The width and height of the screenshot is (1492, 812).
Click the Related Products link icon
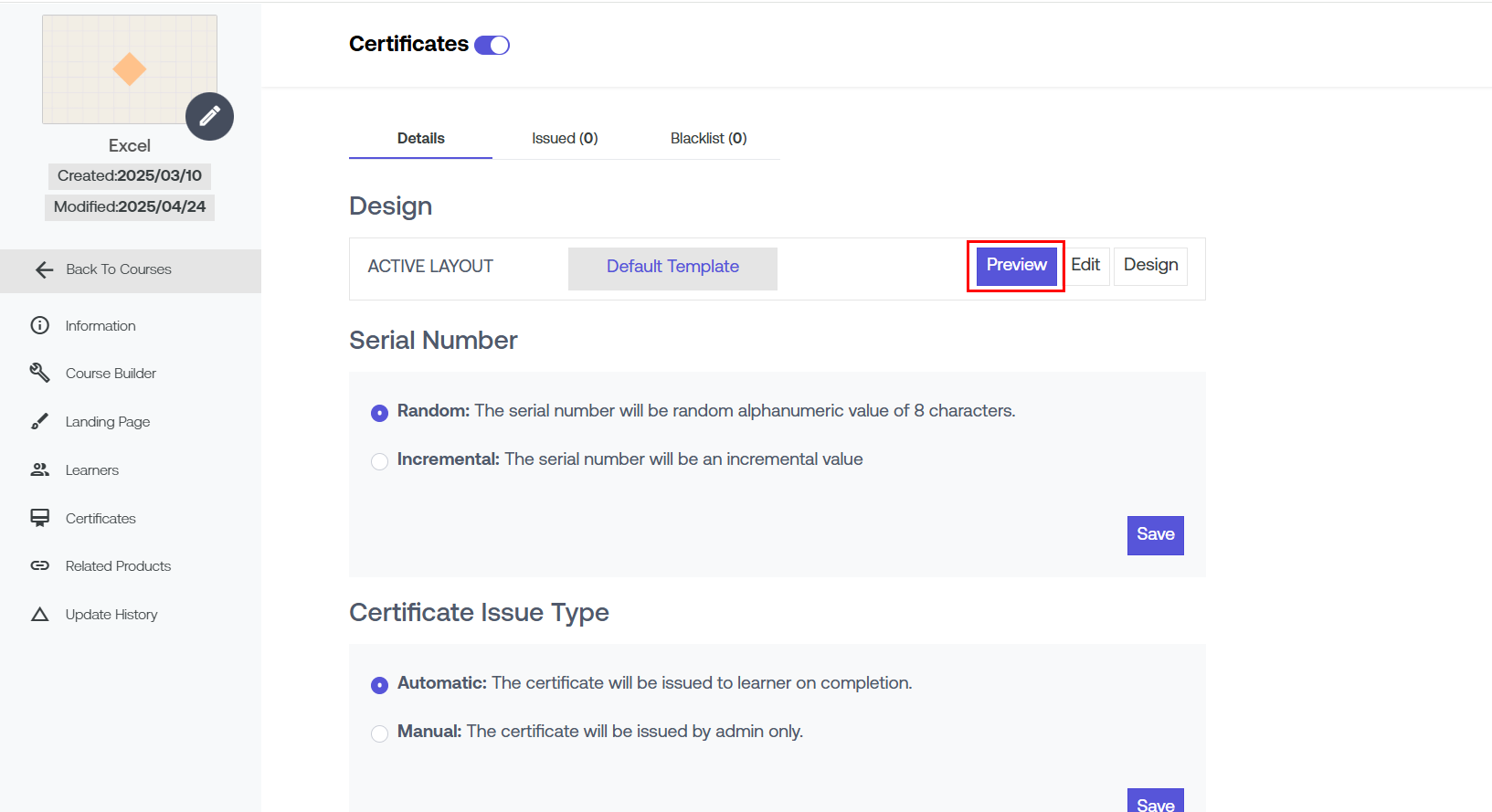pyautogui.click(x=40, y=565)
